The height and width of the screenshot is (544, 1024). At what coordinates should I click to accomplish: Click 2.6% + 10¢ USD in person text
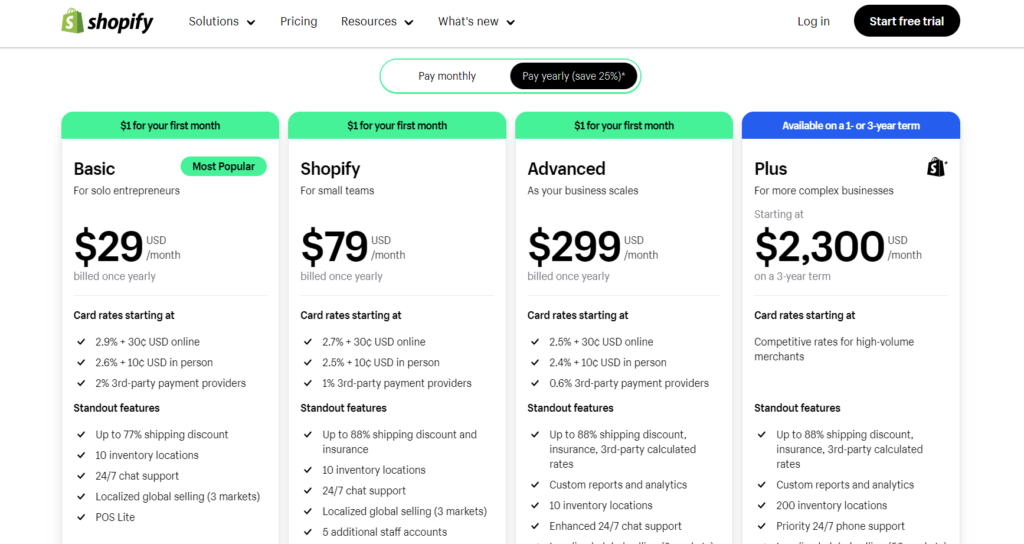pyautogui.click(x=154, y=362)
